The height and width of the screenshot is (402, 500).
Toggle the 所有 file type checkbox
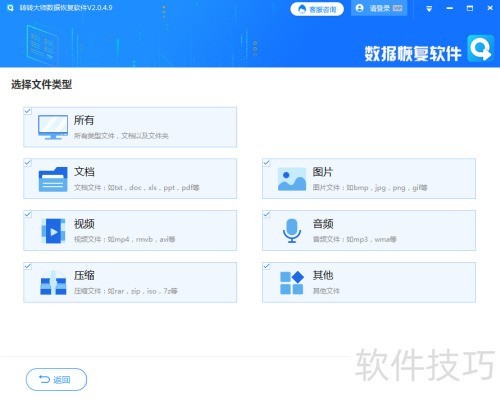point(28,111)
